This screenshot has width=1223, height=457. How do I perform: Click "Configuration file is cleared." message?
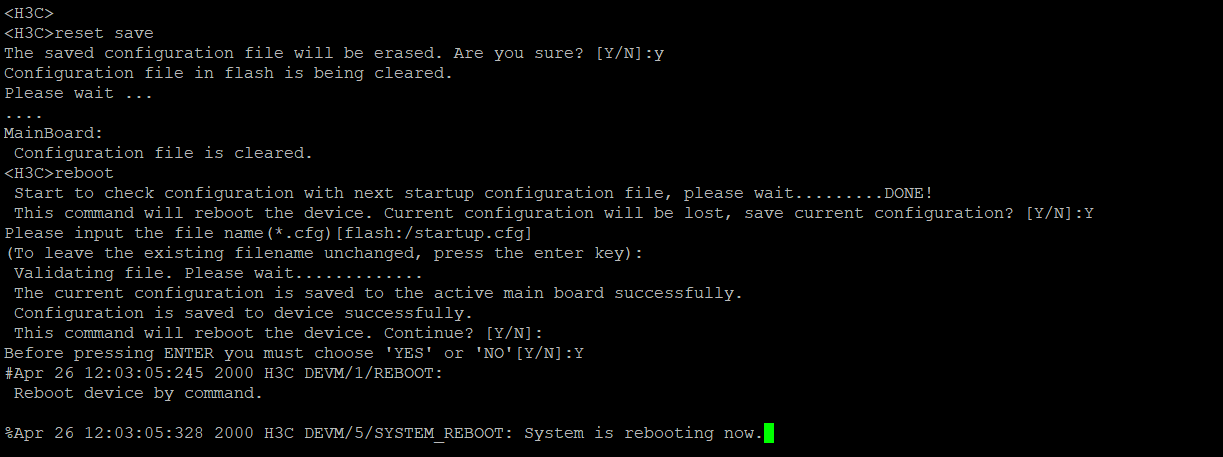tap(163, 153)
